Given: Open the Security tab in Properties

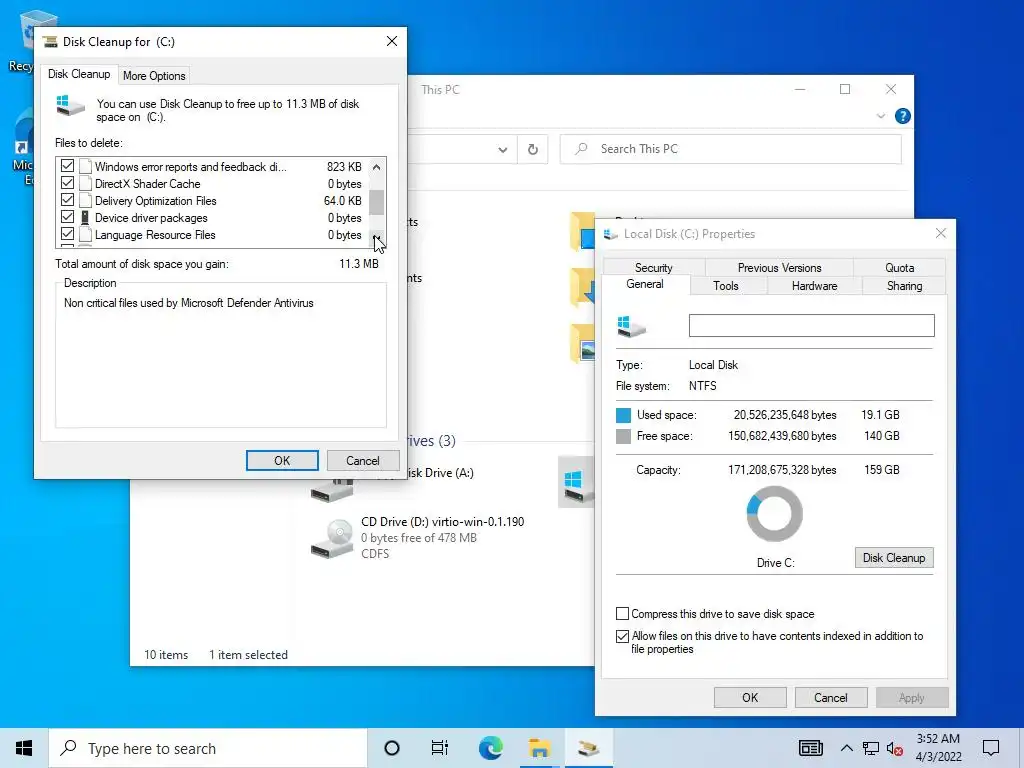Looking at the screenshot, I should [x=654, y=268].
